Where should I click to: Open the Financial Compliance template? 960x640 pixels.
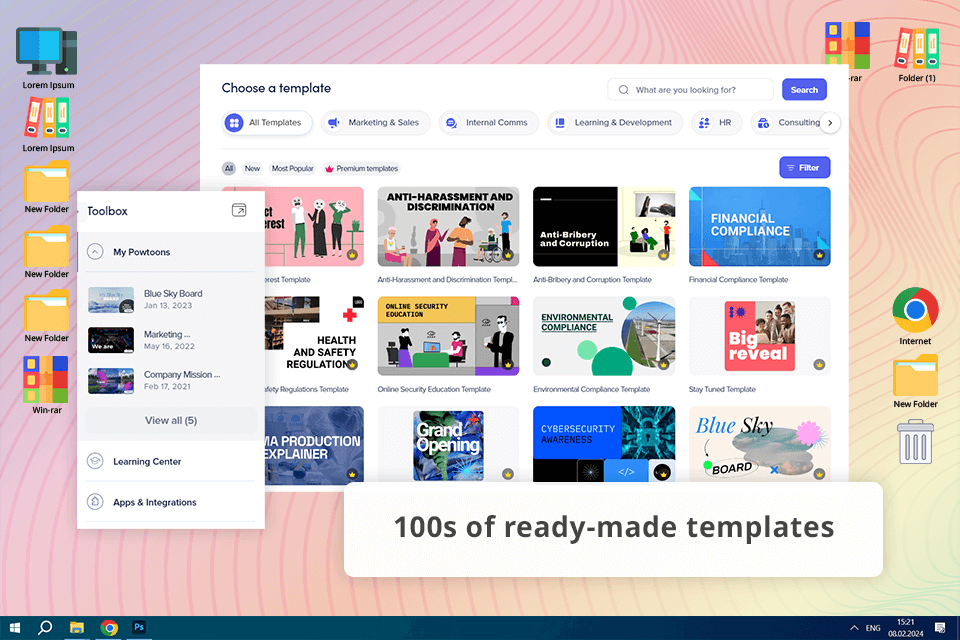coord(760,227)
